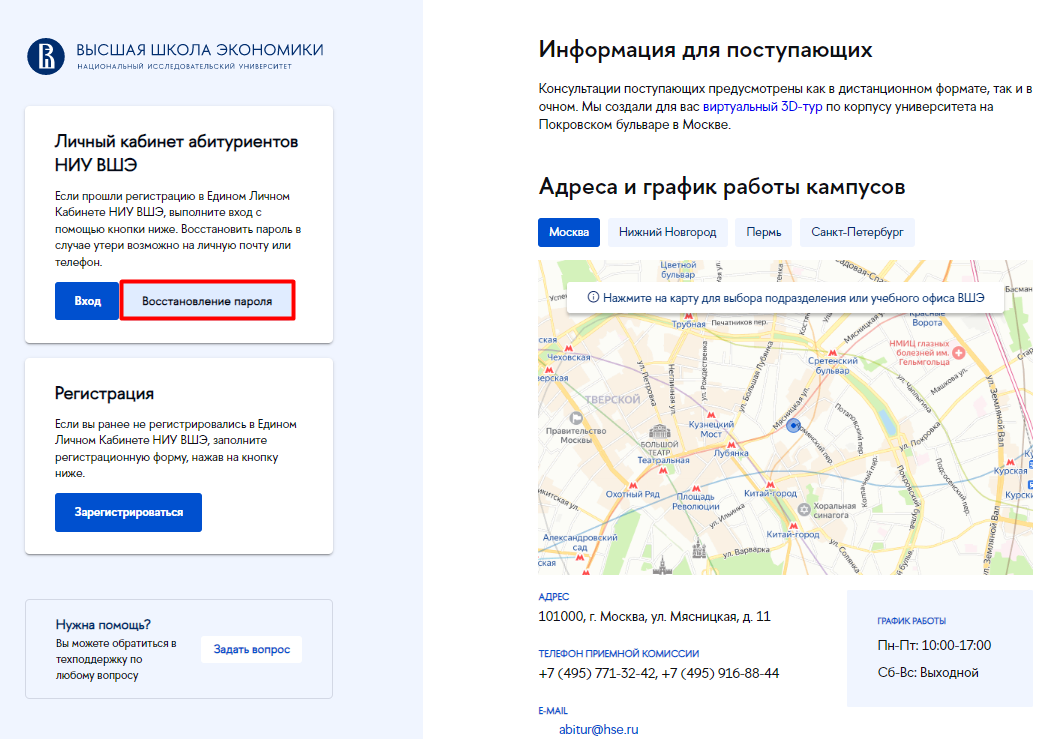Click Восстановление пароля button

coord(207,301)
